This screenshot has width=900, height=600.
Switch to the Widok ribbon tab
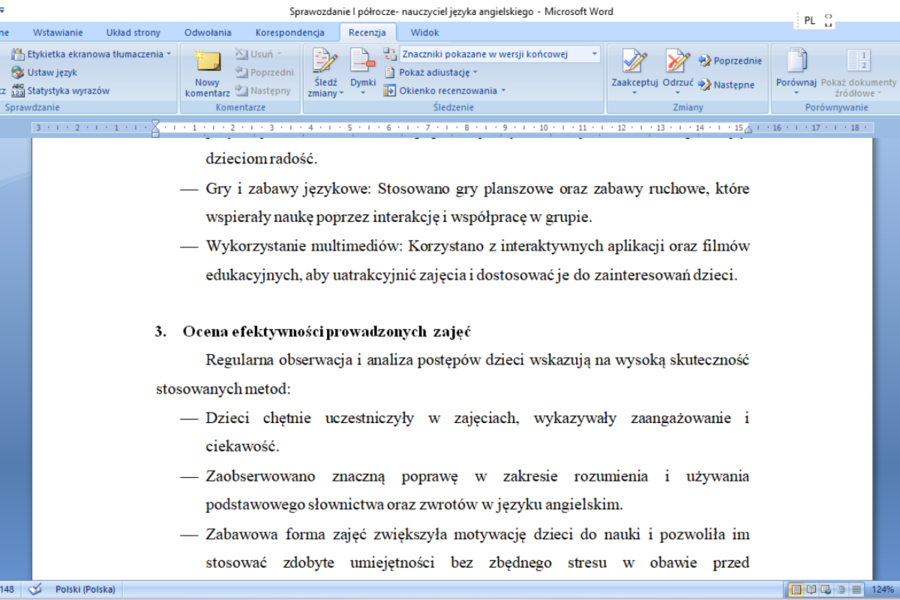[425, 31]
